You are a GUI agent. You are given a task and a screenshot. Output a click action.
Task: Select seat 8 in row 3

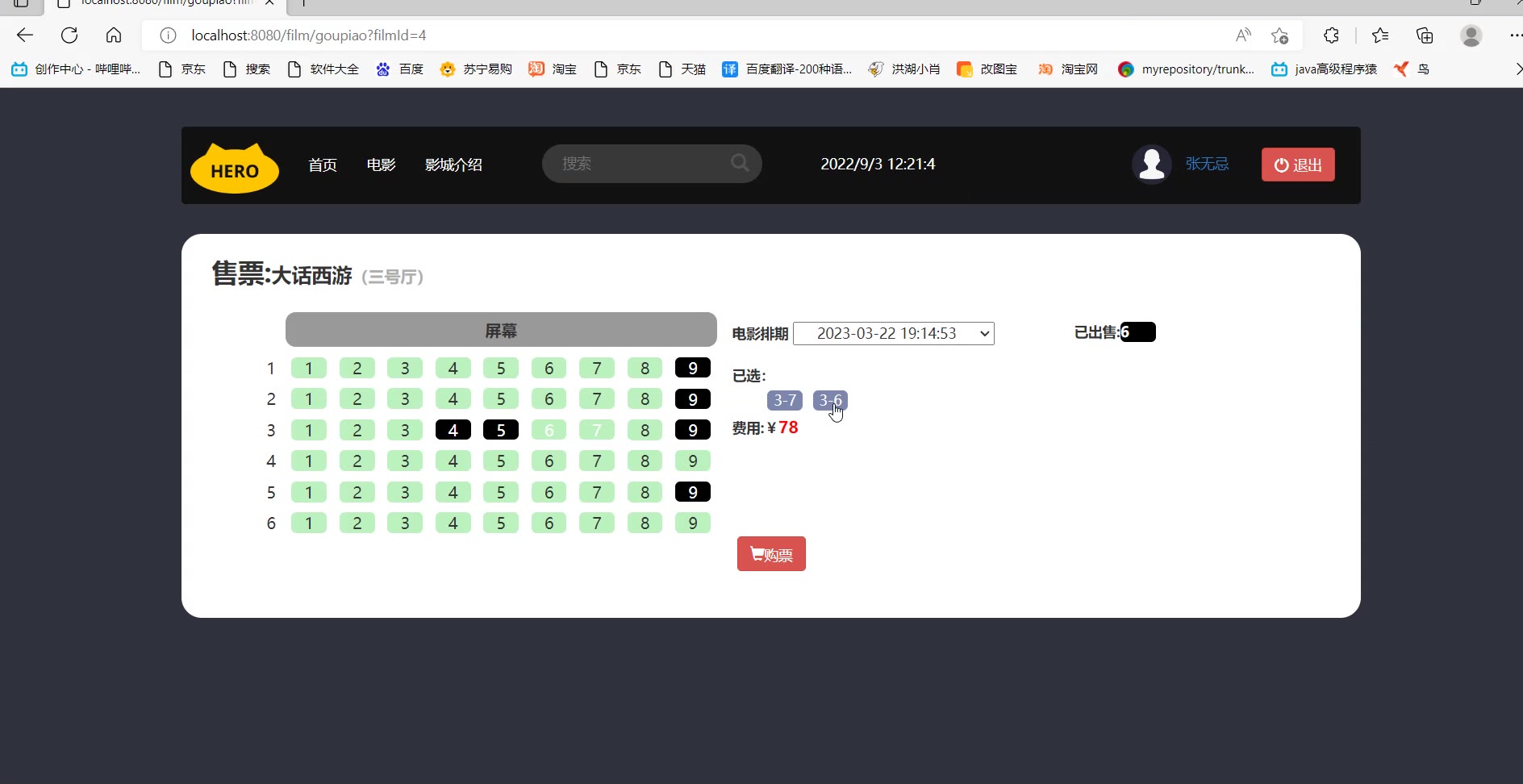tap(645, 430)
